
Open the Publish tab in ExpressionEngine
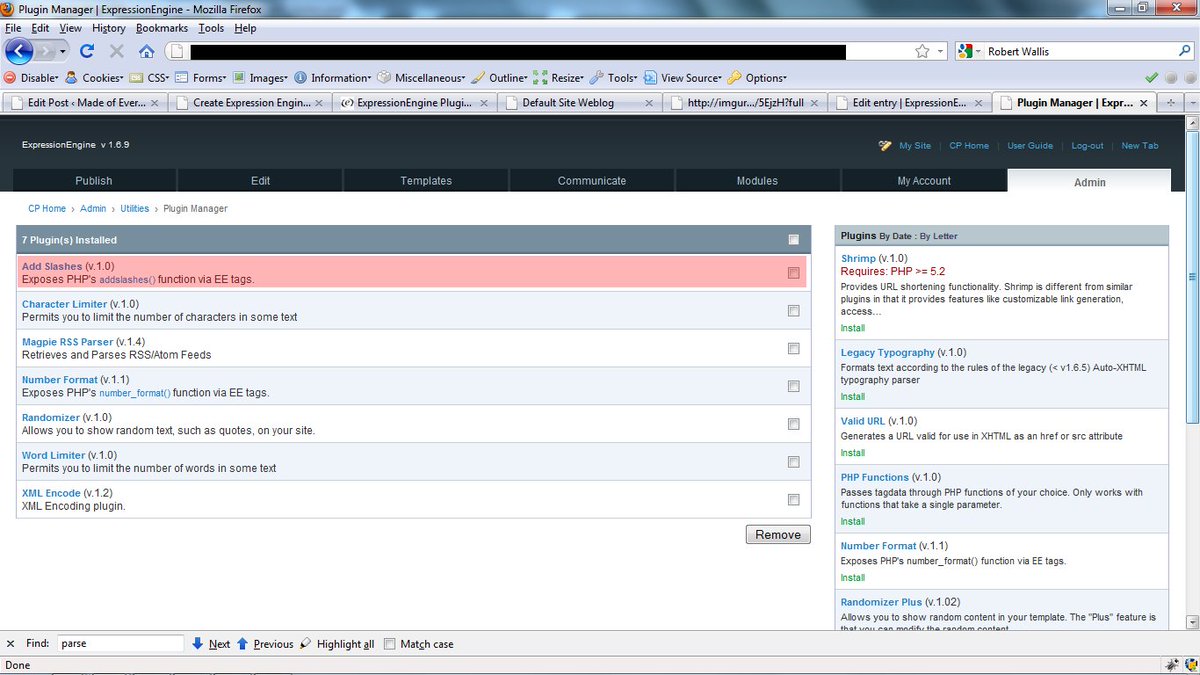click(x=94, y=181)
